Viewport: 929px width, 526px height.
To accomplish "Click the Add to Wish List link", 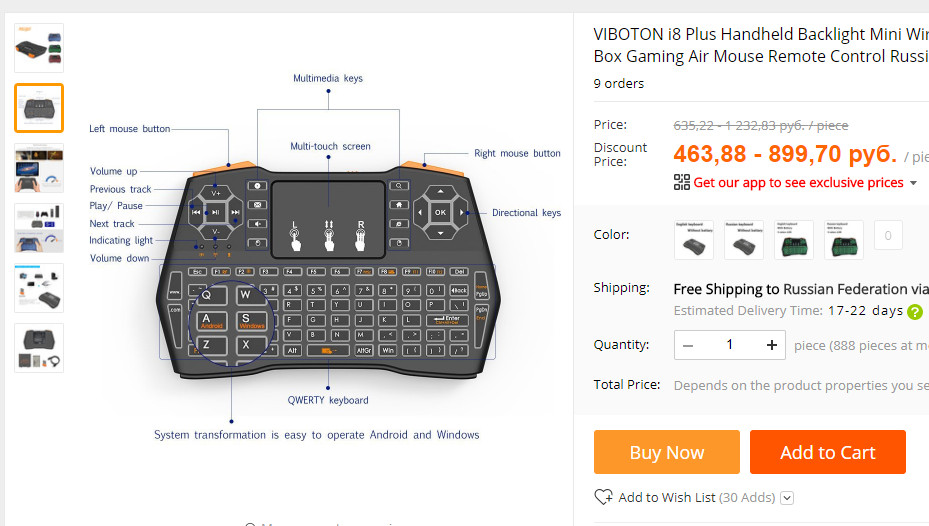I will [x=666, y=497].
